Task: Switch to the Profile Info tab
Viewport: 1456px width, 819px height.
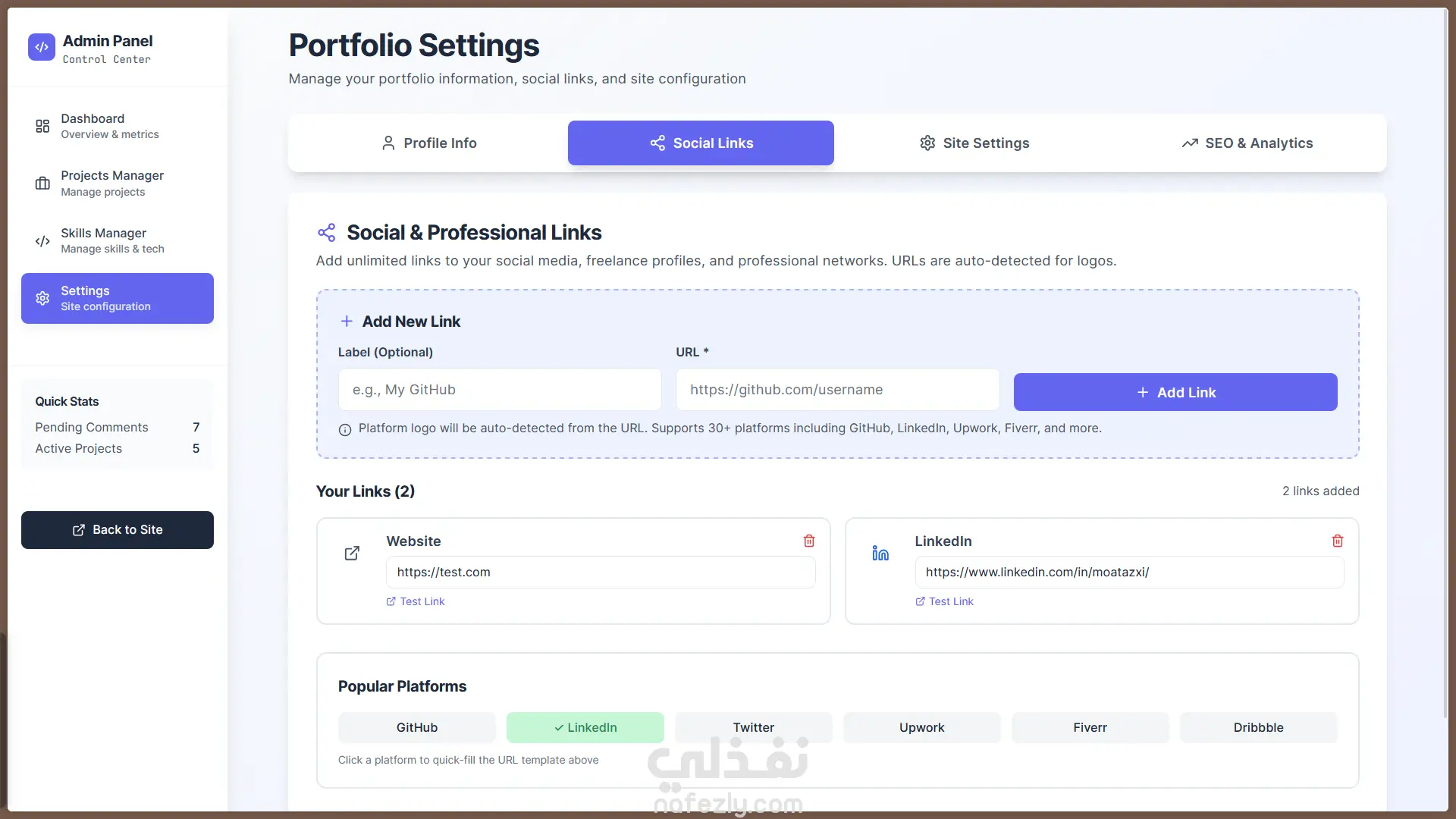Action: [429, 143]
